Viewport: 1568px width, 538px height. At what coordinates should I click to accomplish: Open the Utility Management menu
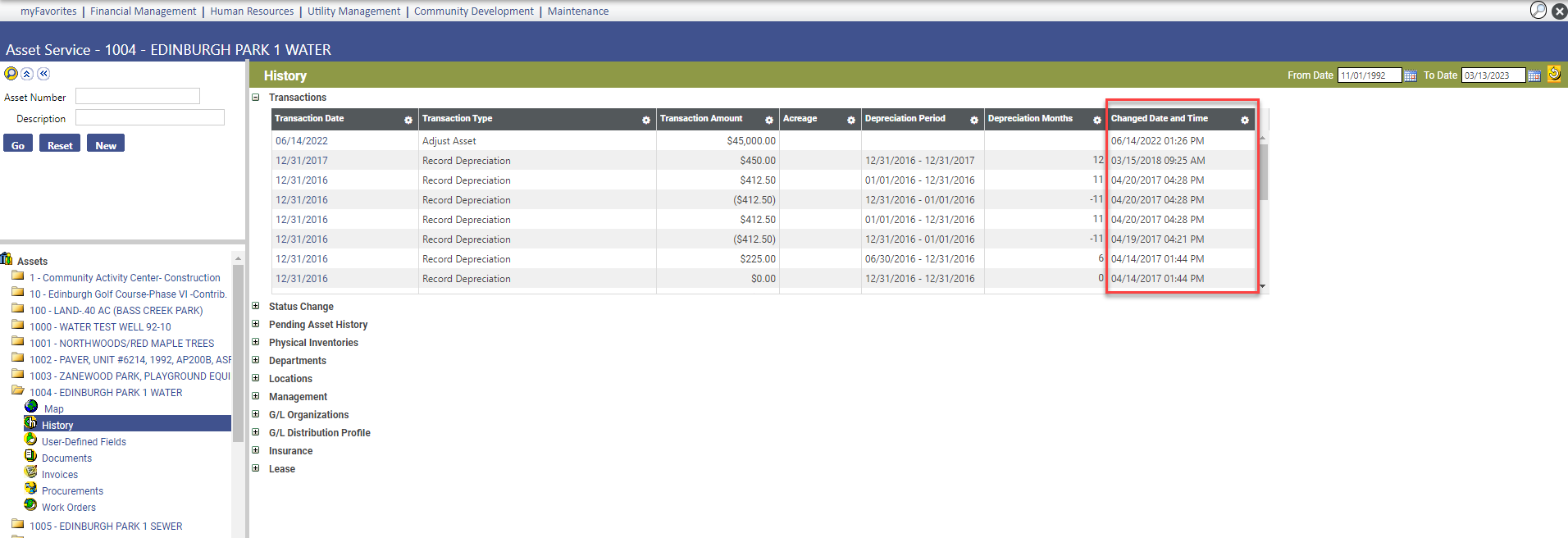tap(353, 11)
